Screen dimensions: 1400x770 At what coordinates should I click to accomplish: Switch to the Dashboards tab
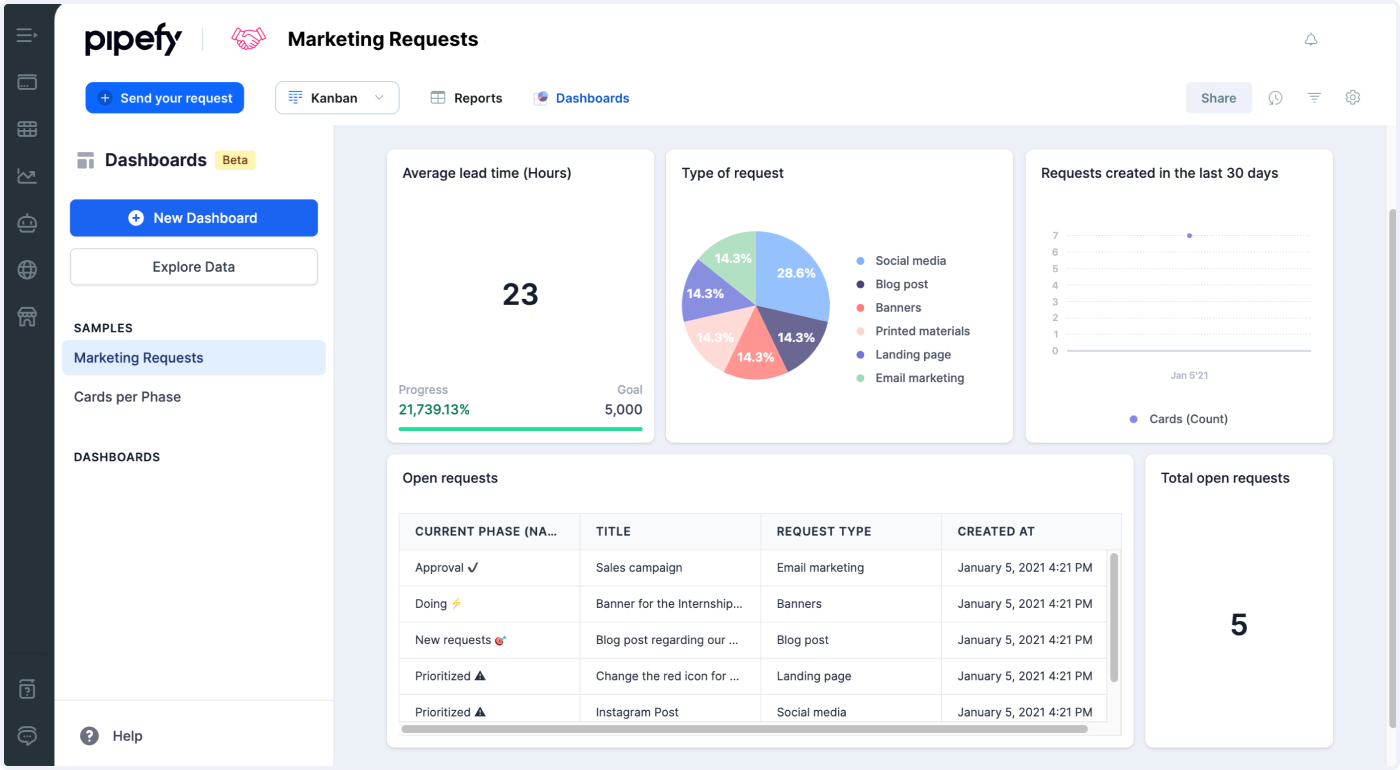coord(582,97)
